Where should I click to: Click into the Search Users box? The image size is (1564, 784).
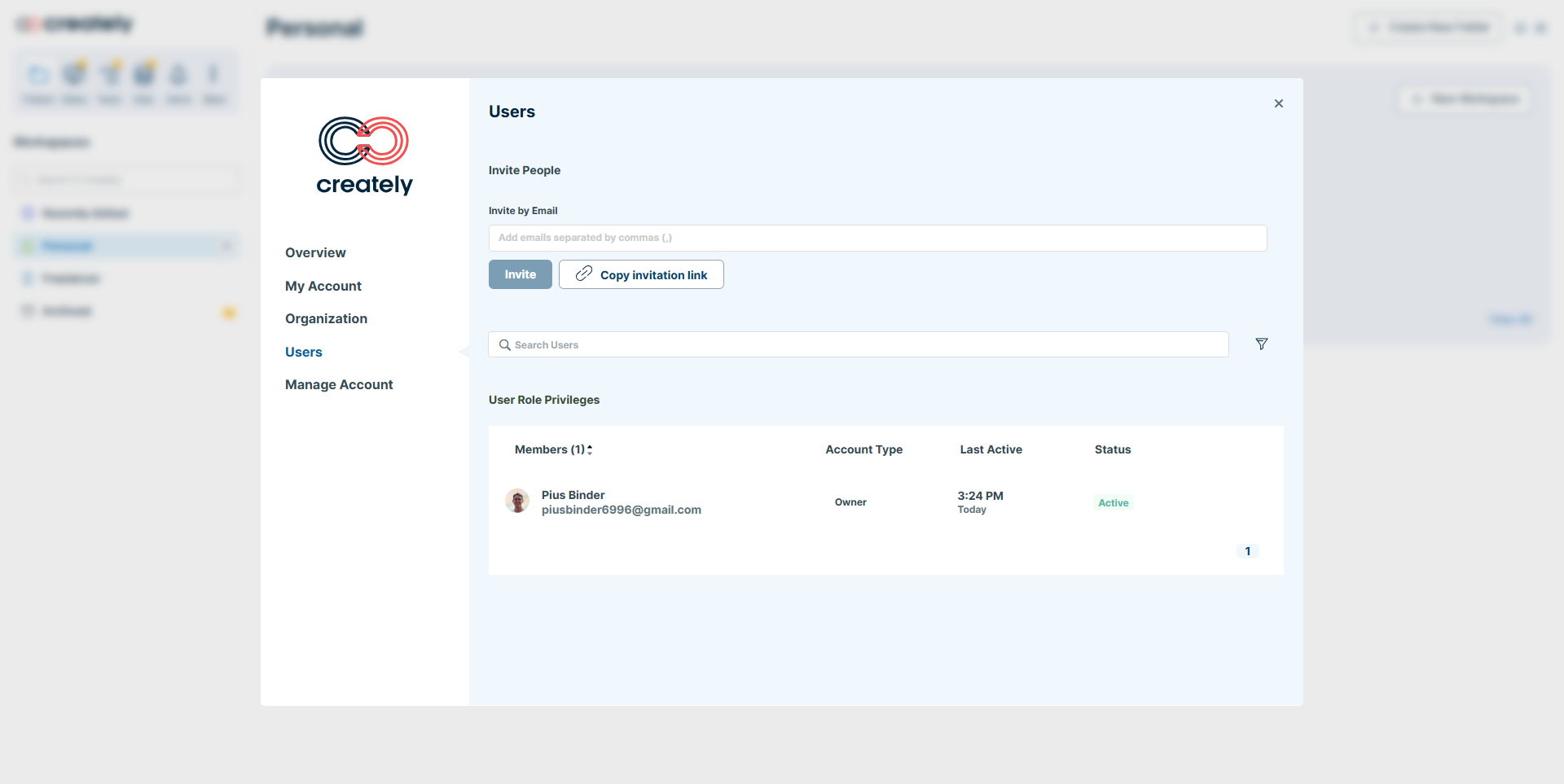pos(863,345)
